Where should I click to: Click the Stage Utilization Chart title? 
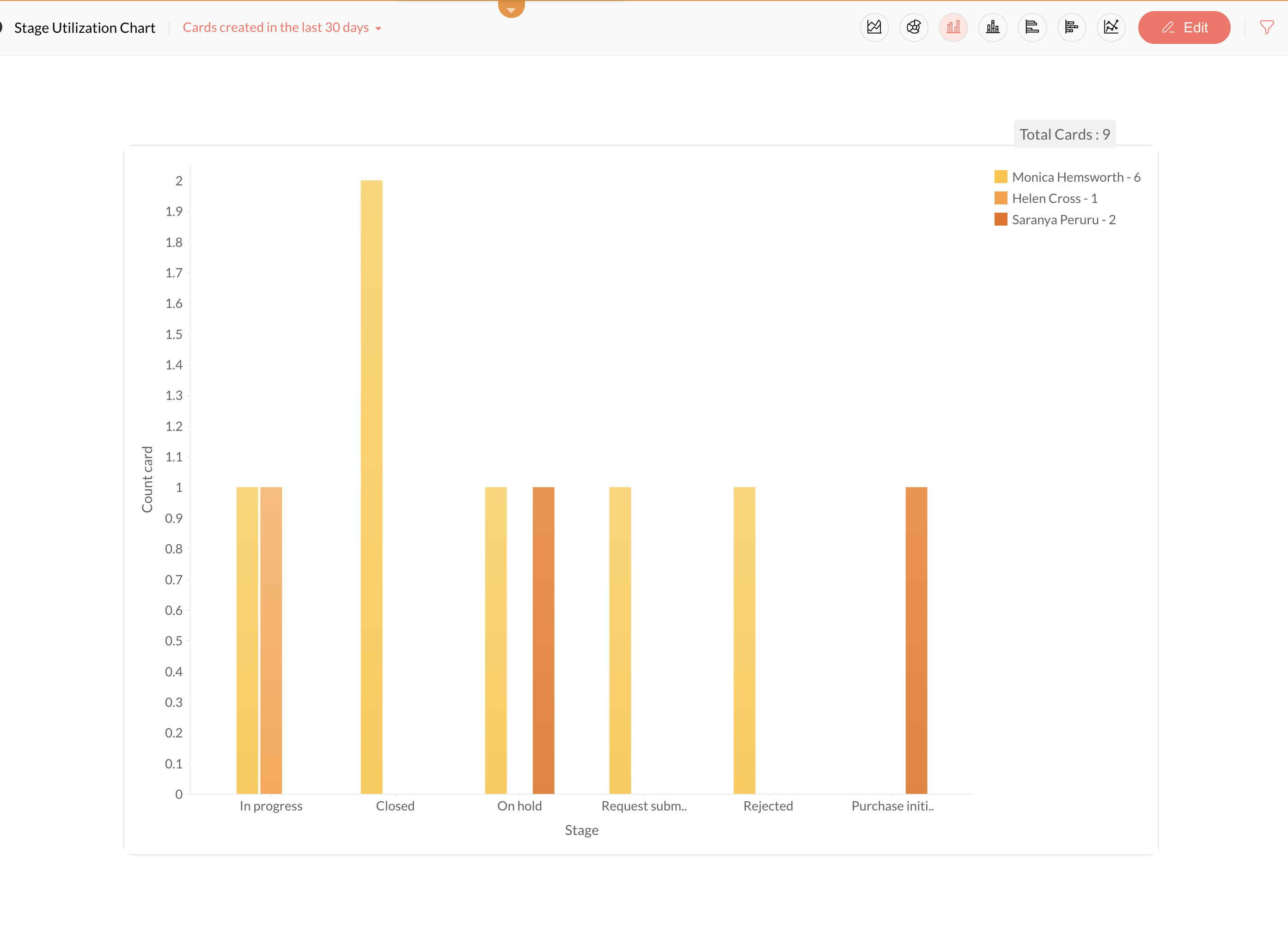point(85,27)
